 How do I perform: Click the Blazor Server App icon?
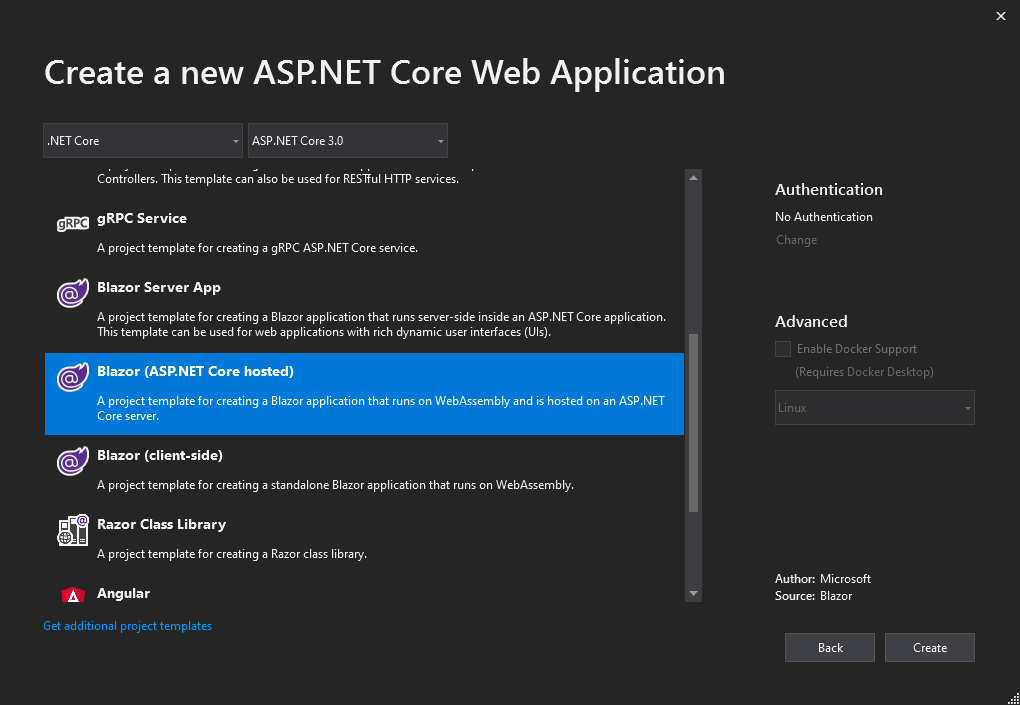point(73,295)
